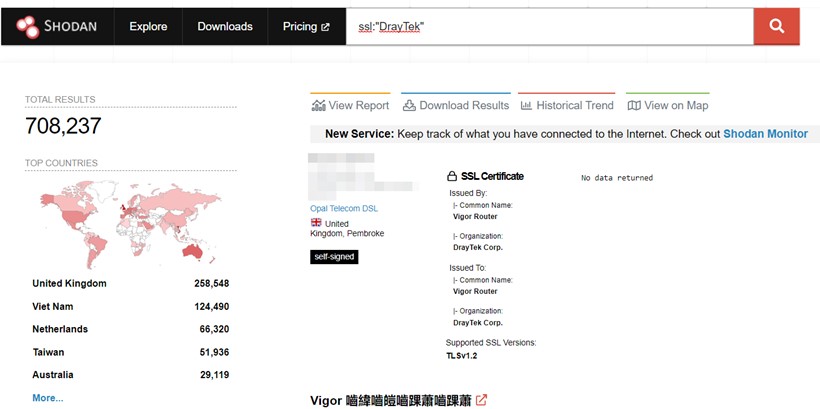Expand top countries with More... link
This screenshot has width=820, height=409.
[47, 397]
